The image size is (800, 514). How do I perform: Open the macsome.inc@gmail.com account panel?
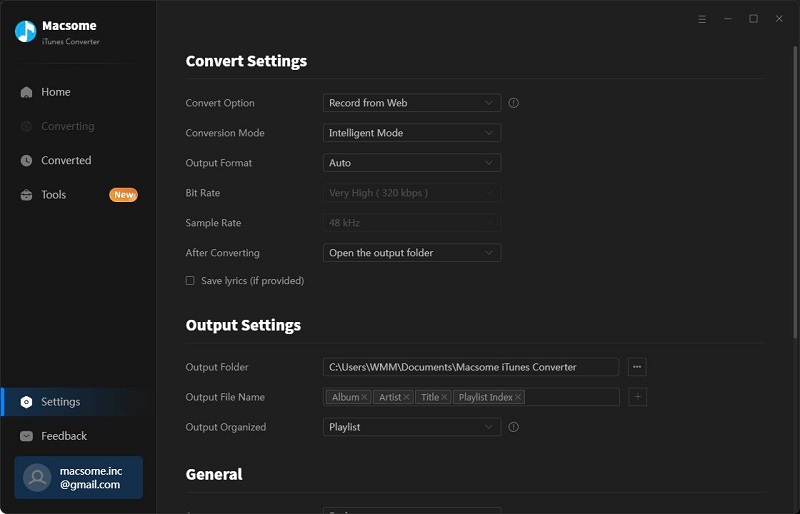(x=79, y=477)
